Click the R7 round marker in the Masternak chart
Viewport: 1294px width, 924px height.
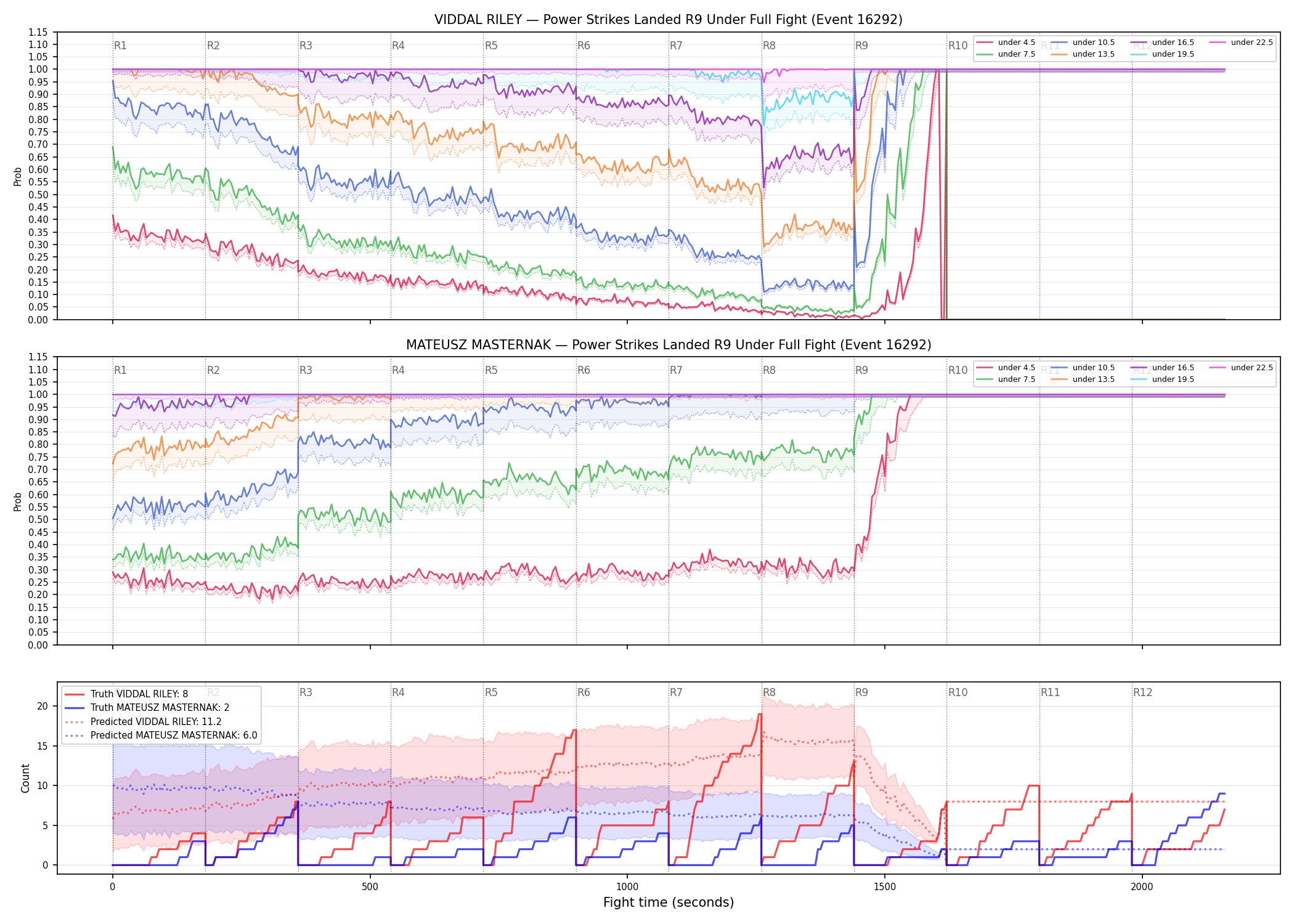coord(676,370)
